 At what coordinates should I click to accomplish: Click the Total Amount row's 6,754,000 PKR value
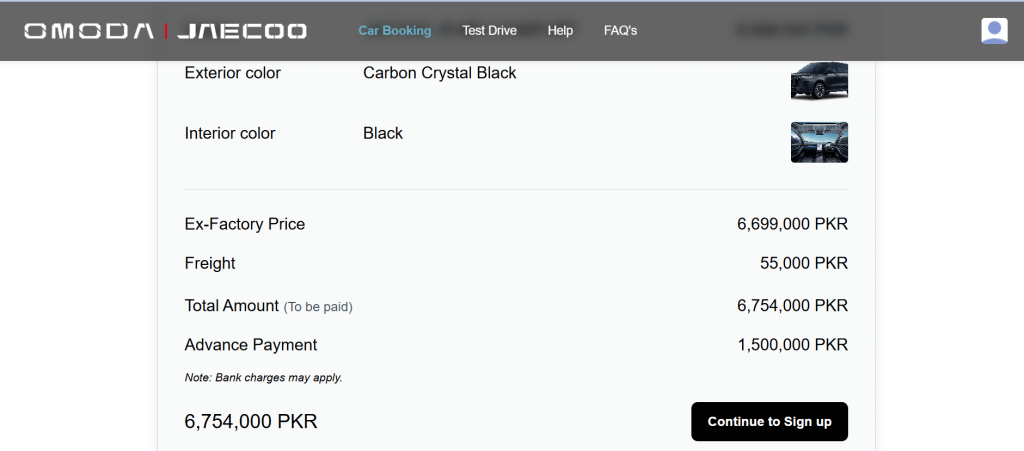pyautogui.click(x=792, y=305)
